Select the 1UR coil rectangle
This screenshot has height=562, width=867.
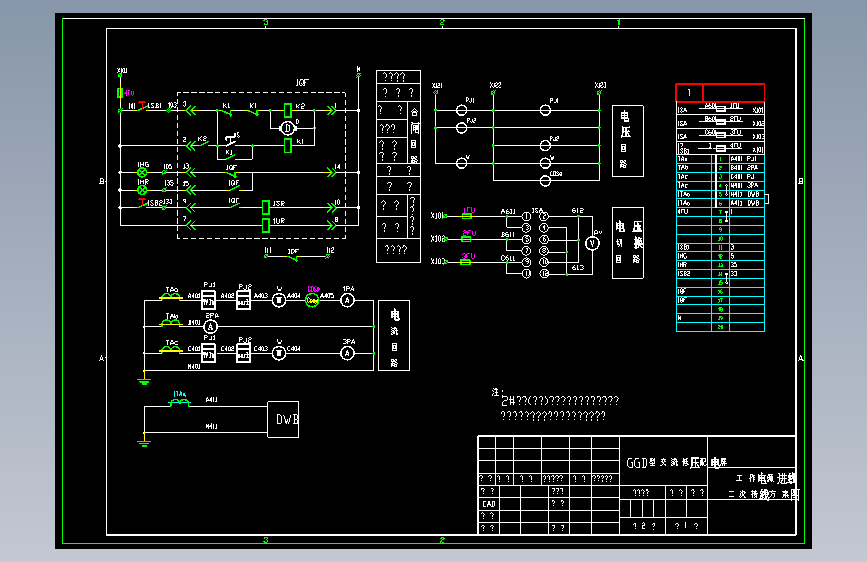click(266, 225)
